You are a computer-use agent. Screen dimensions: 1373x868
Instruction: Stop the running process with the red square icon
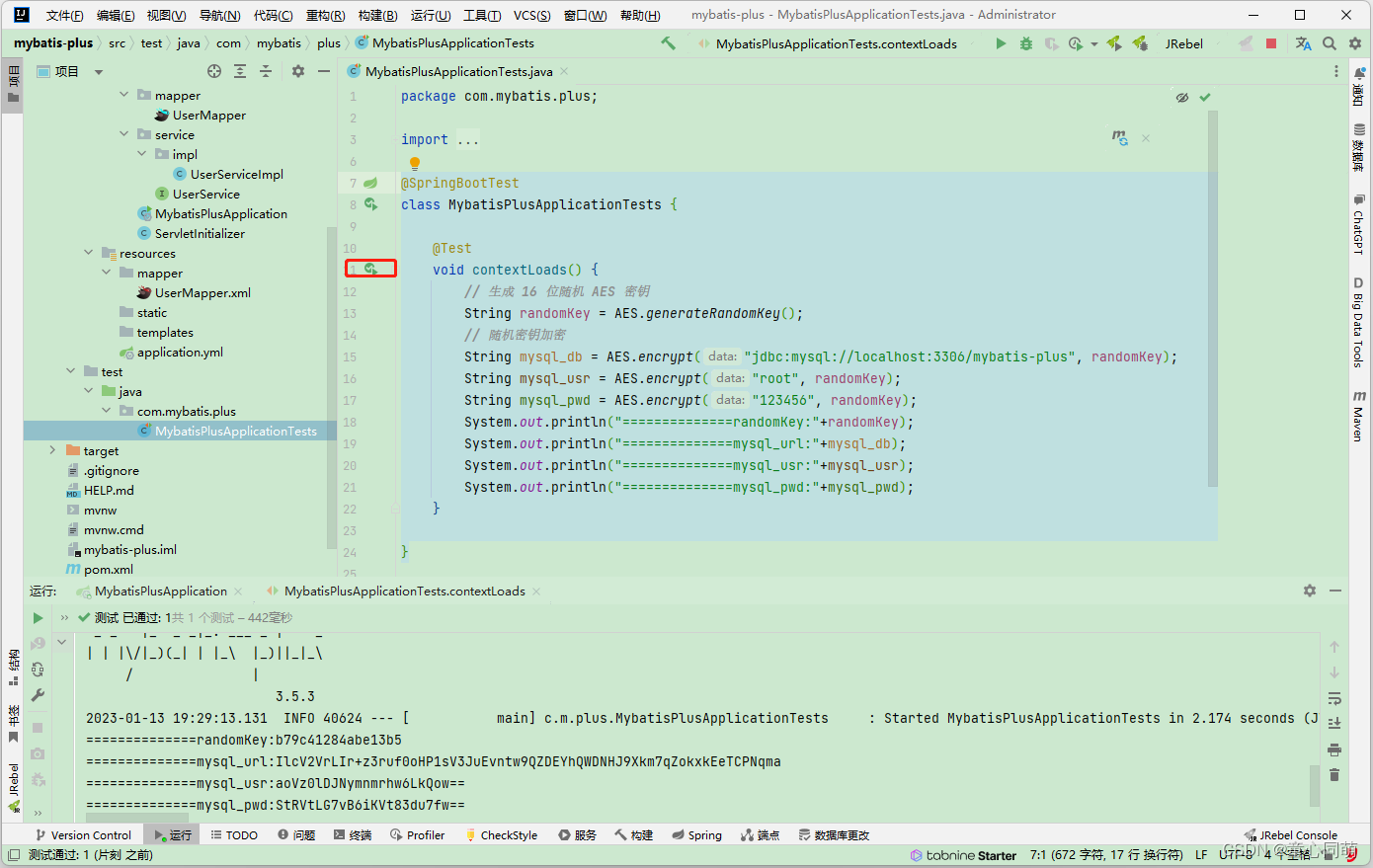(x=1271, y=43)
